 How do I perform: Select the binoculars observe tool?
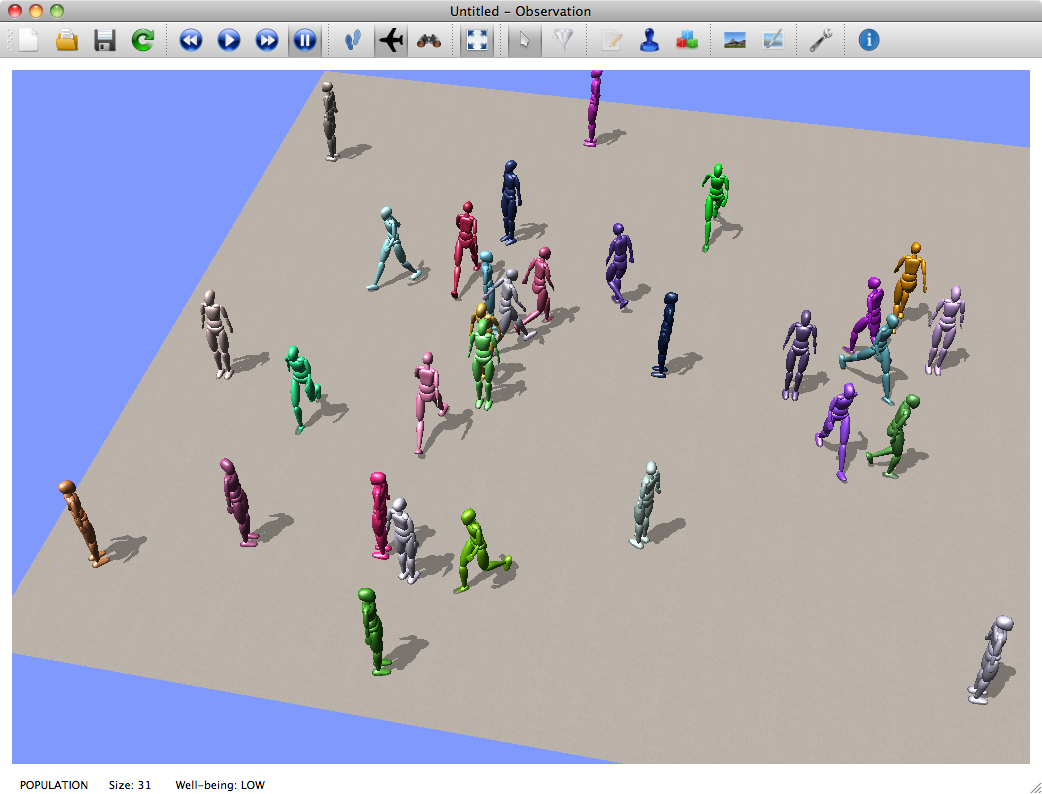pyautogui.click(x=429, y=40)
